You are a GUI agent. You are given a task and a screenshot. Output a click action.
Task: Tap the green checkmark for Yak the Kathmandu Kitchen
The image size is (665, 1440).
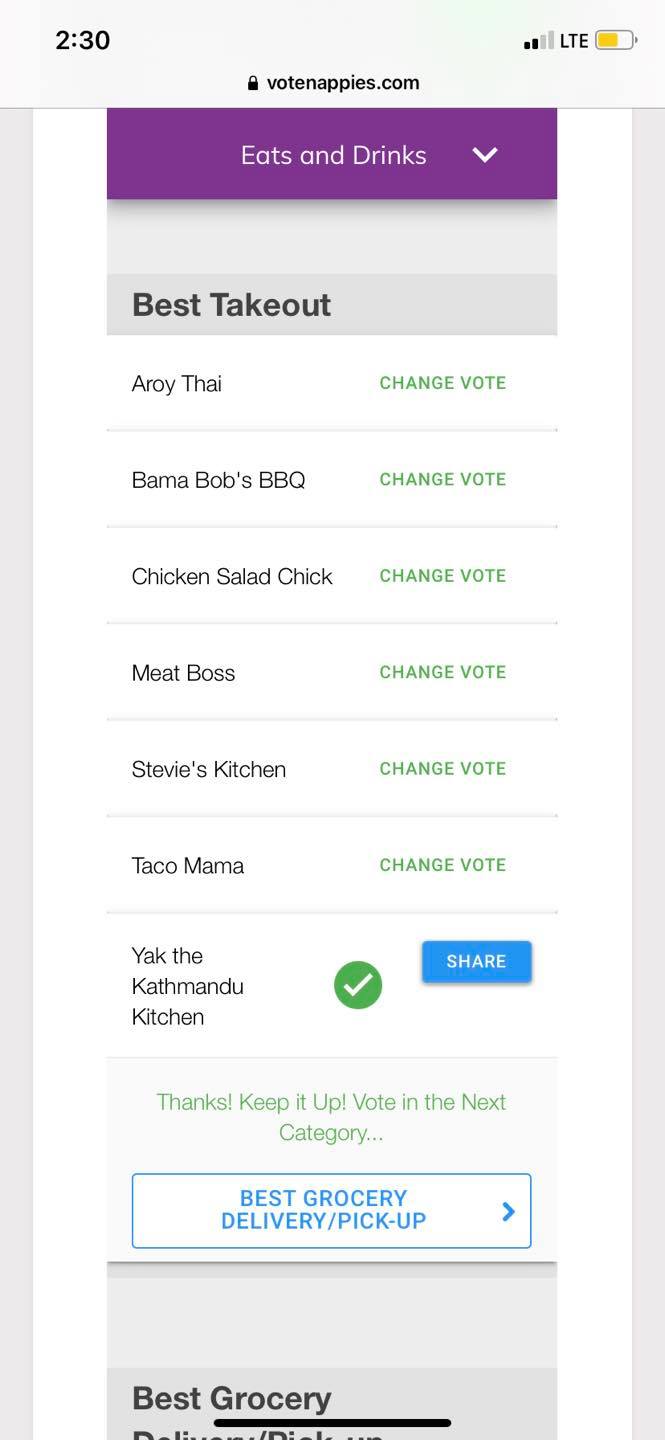click(x=358, y=985)
